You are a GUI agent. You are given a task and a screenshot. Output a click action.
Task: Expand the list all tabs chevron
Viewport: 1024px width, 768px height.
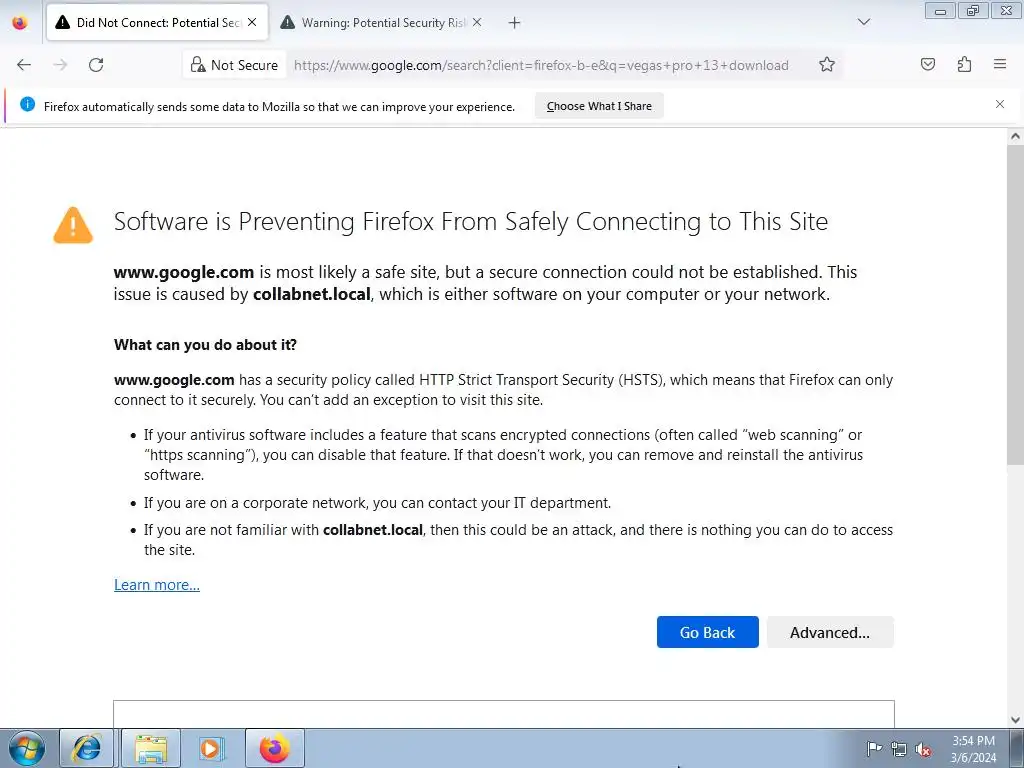point(864,22)
